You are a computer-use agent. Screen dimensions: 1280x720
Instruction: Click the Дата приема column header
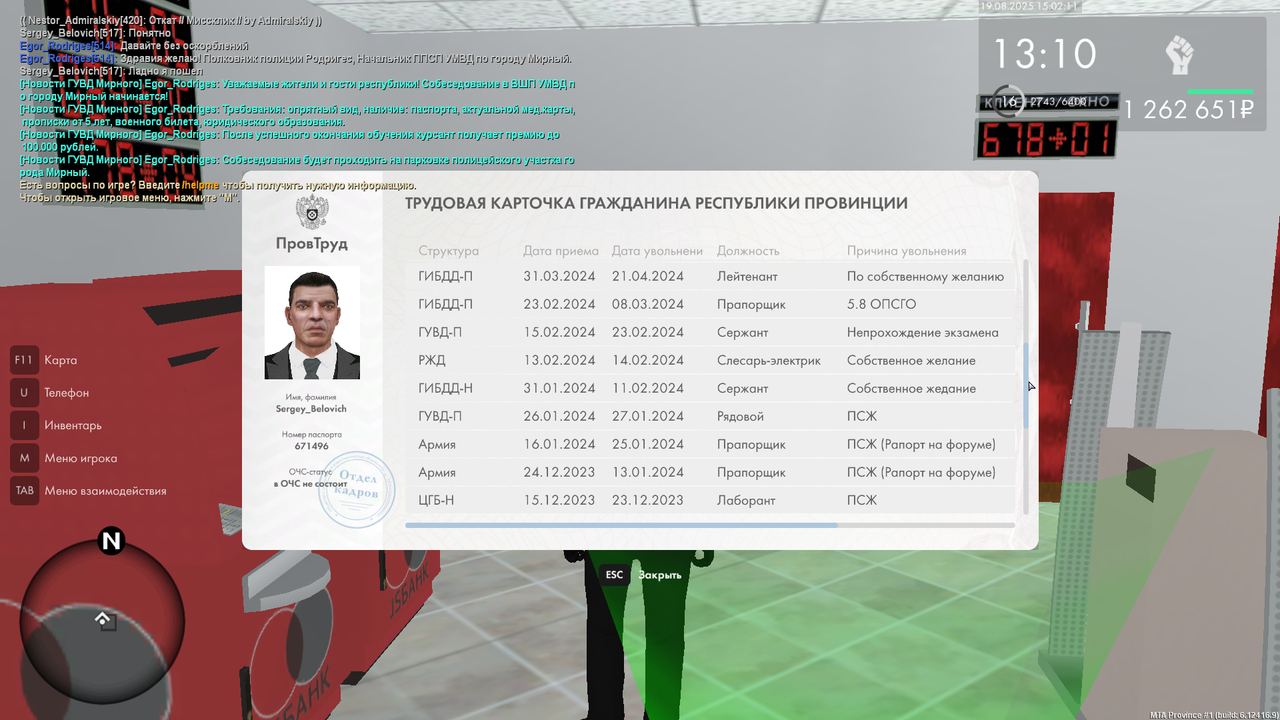pyautogui.click(x=560, y=251)
